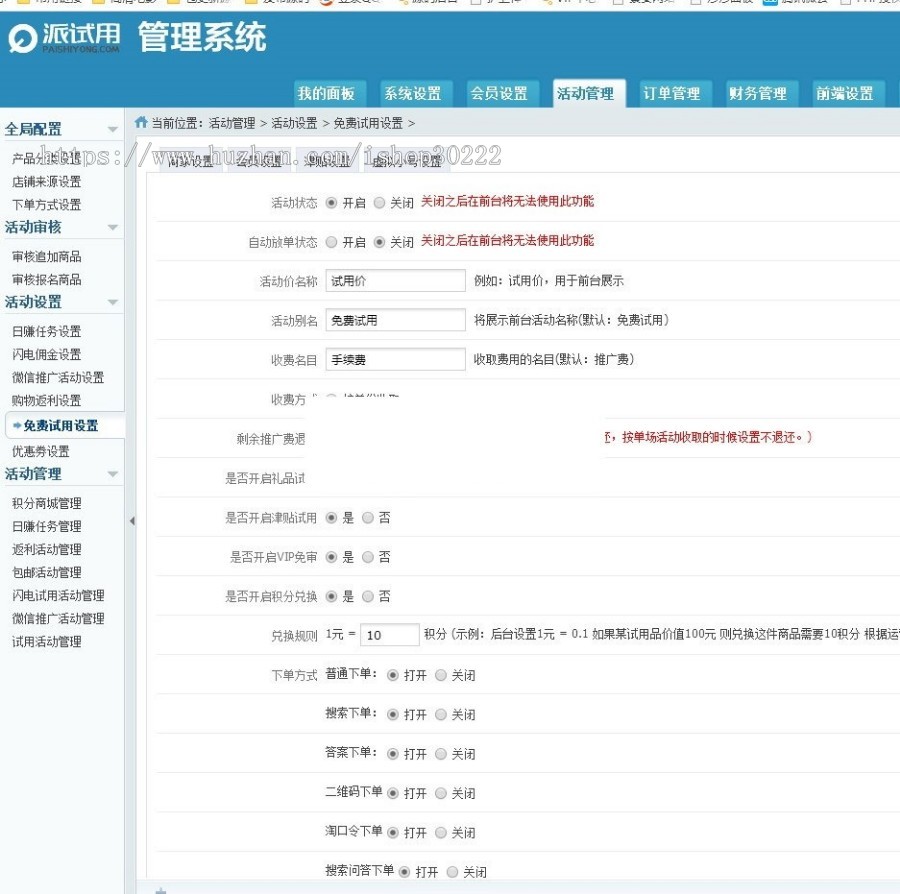Click the home icon in the breadcrumb bar

click(x=139, y=120)
